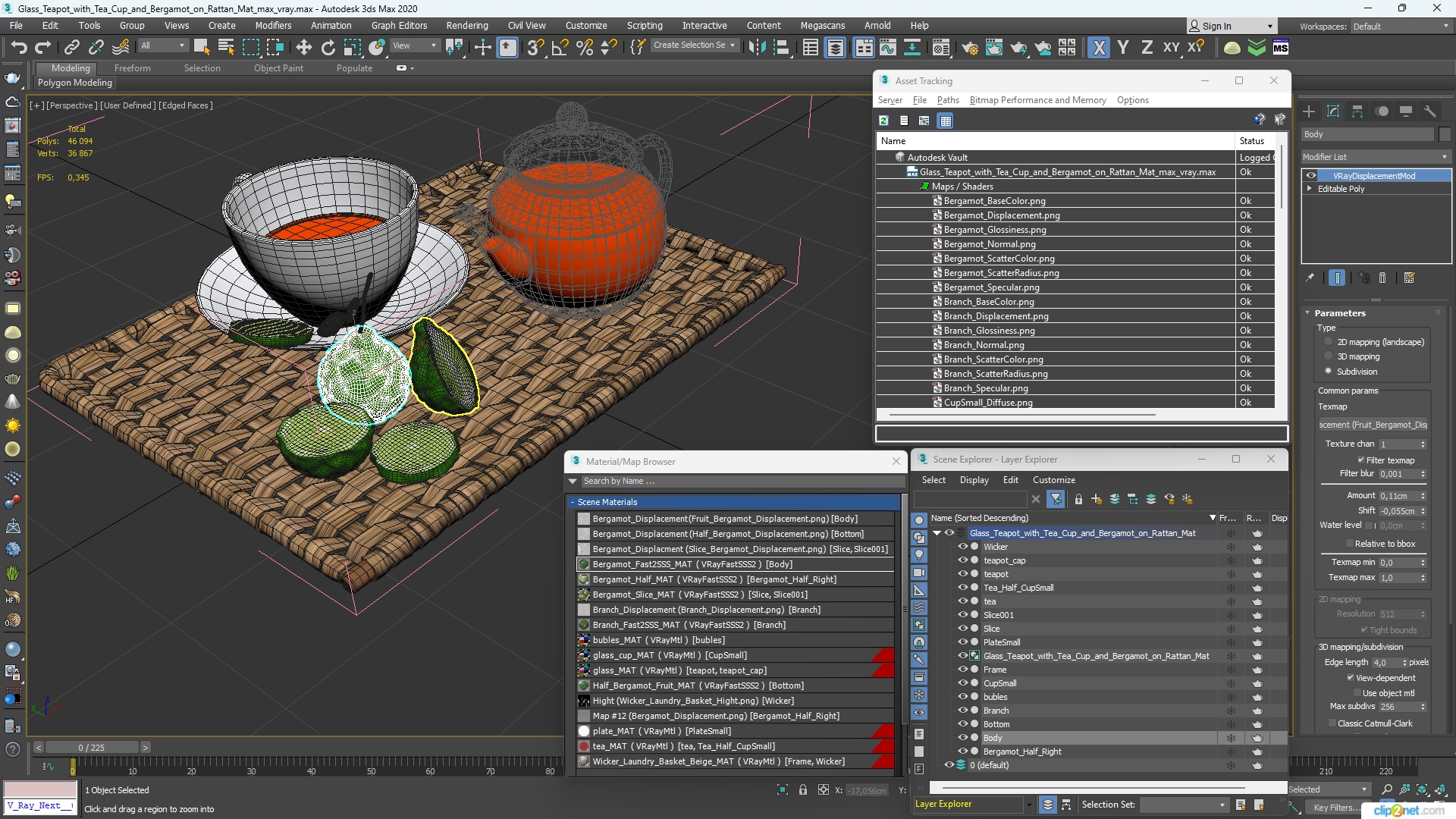Select the Select and Link tool
This screenshot has width=1456, height=819.
pos(71,47)
